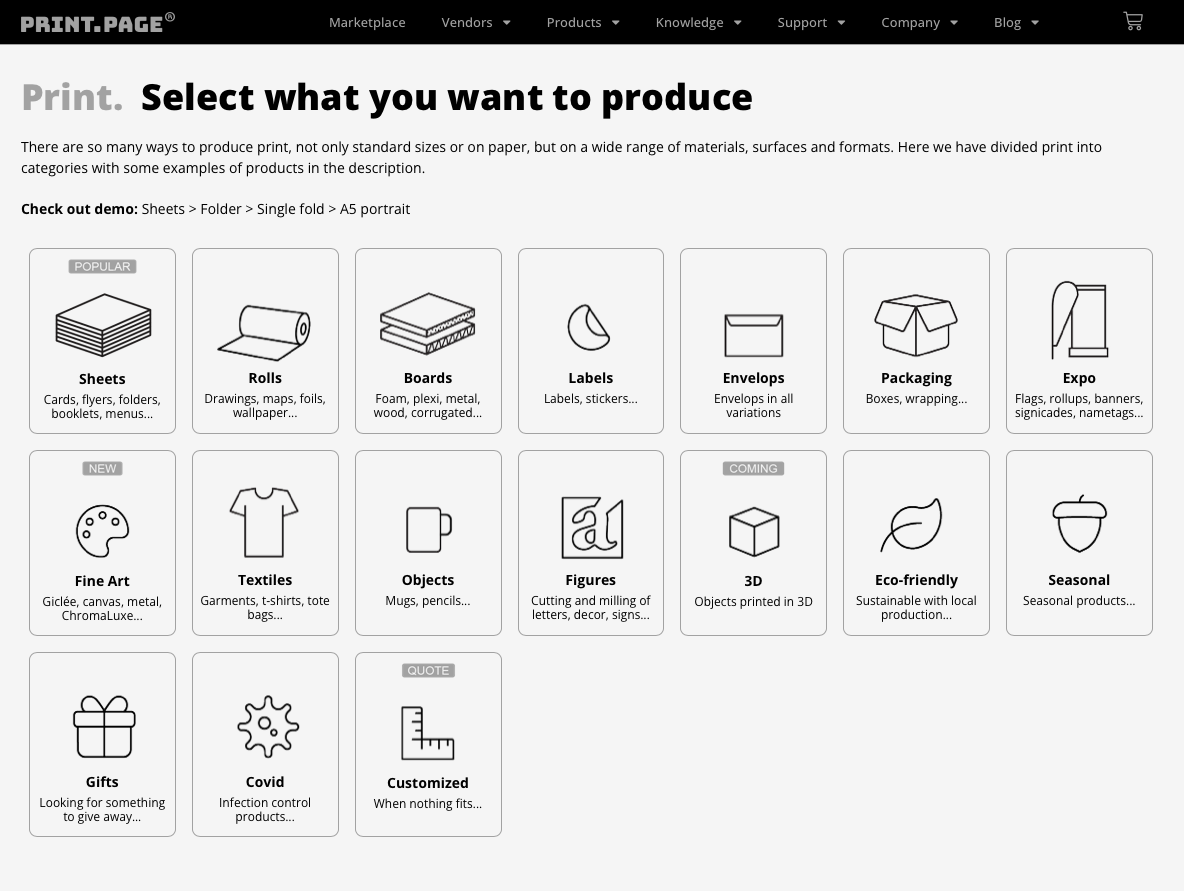Click the Gifts present box icon
The width and height of the screenshot is (1184, 891).
[103, 726]
